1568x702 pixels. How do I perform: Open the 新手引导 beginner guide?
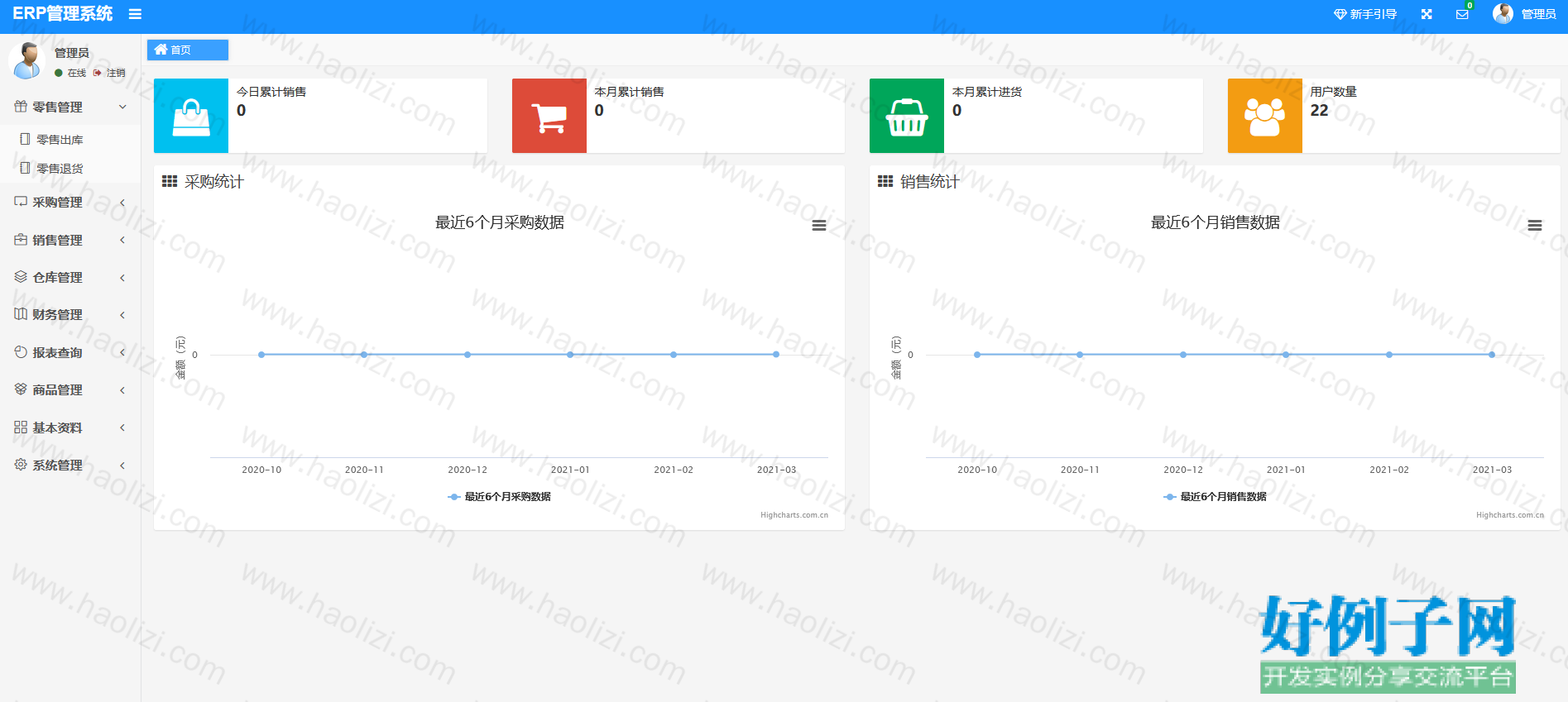pos(1365,14)
